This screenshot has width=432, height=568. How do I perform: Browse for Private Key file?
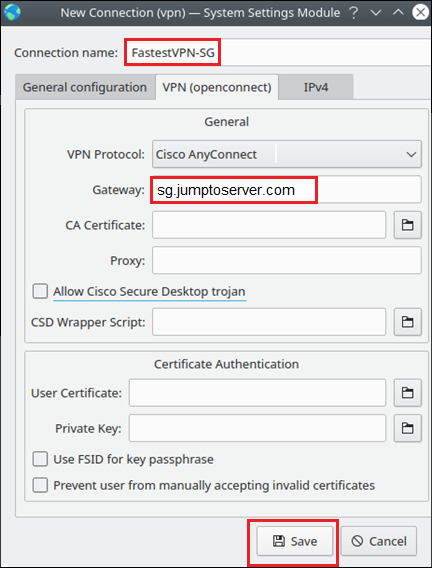408,428
